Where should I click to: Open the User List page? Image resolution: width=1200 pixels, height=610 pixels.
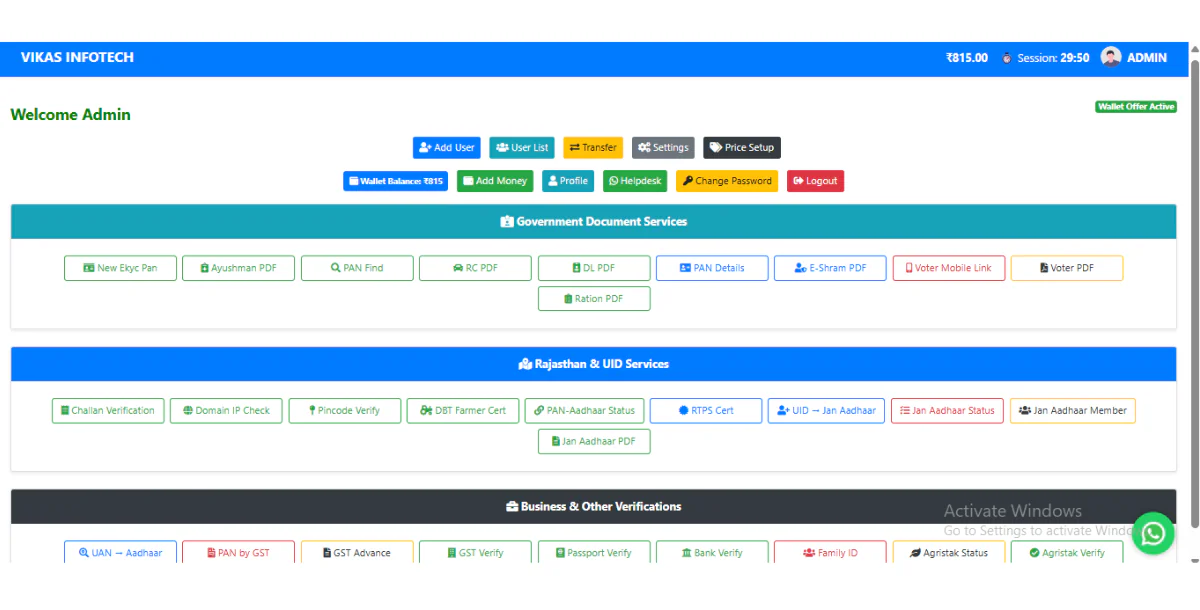[x=522, y=148]
